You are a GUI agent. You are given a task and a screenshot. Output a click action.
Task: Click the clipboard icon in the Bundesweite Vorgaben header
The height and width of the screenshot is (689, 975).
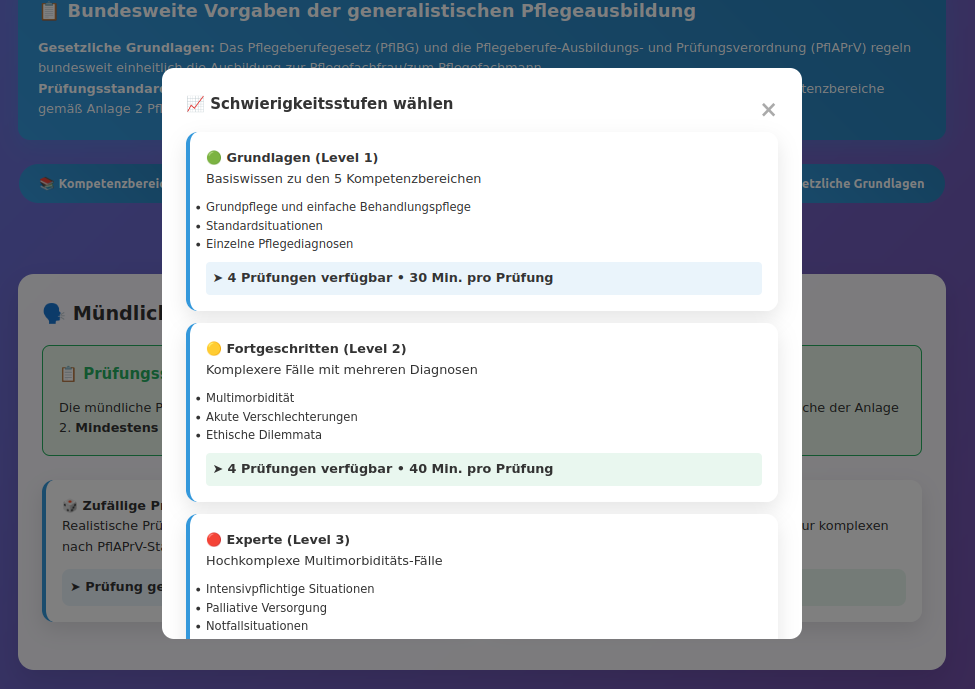49,12
